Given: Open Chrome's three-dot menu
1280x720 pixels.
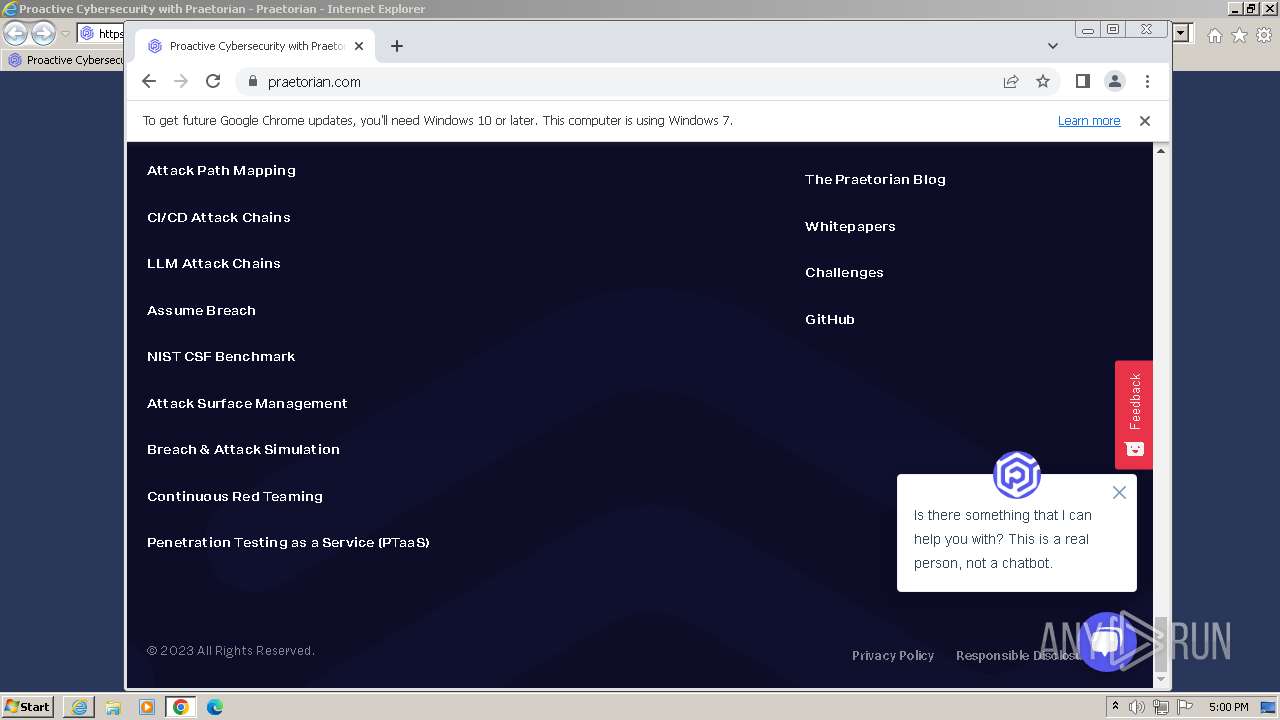Looking at the screenshot, I should [1147, 82].
